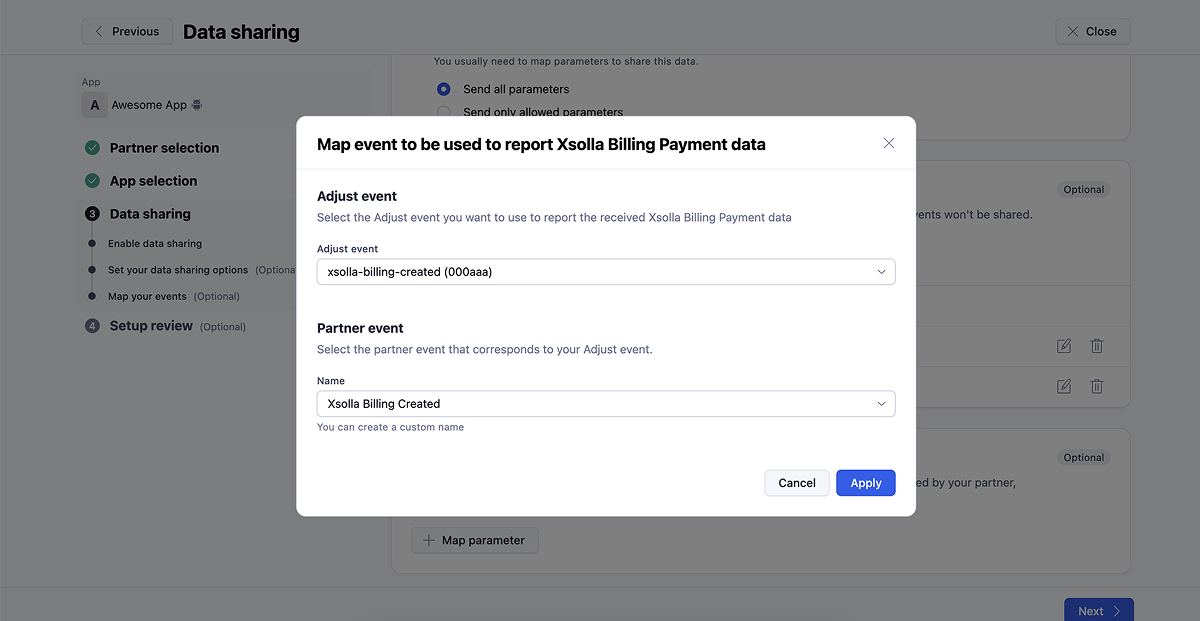The image size is (1200, 621).
Task: Close the map event dialog with X icon
Action: [889, 143]
